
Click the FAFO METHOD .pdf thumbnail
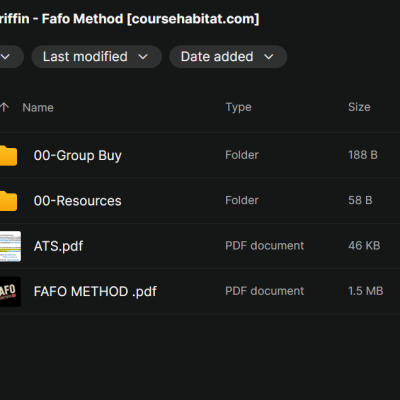(10, 292)
